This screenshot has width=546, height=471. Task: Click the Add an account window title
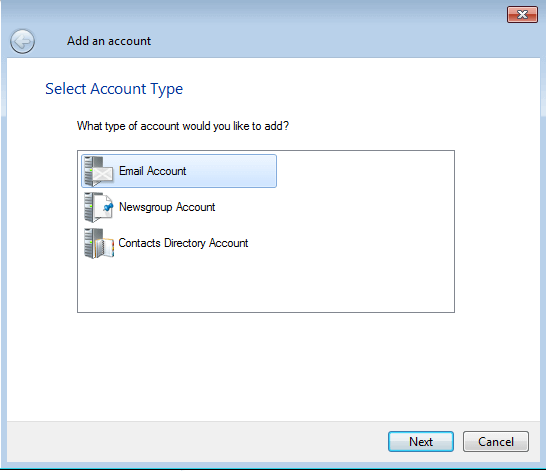pyautogui.click(x=109, y=41)
